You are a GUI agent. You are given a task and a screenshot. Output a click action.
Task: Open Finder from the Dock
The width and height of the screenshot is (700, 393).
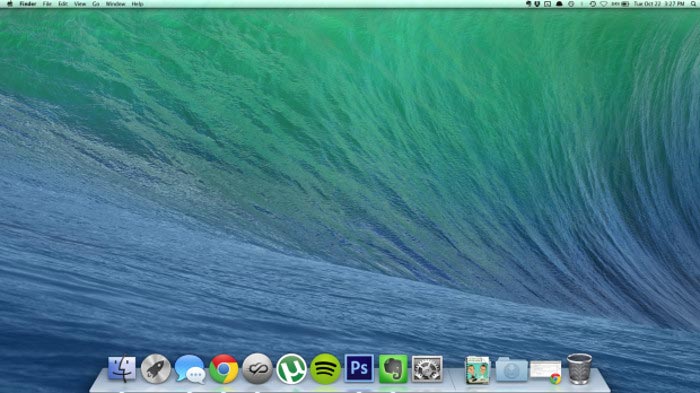[x=122, y=369]
